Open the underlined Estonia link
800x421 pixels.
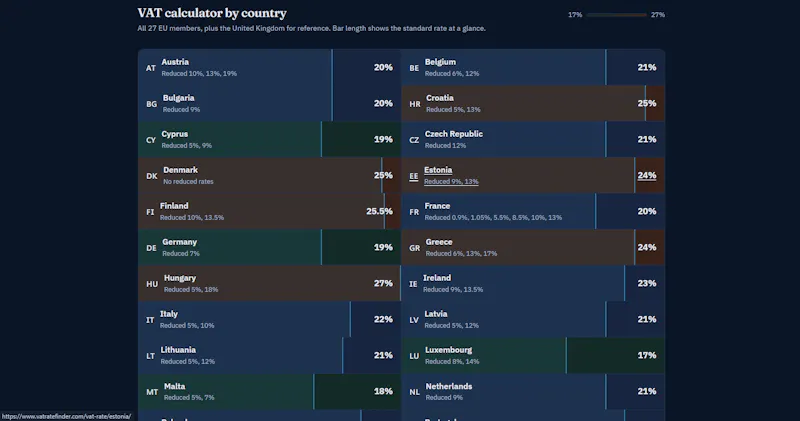point(438,170)
